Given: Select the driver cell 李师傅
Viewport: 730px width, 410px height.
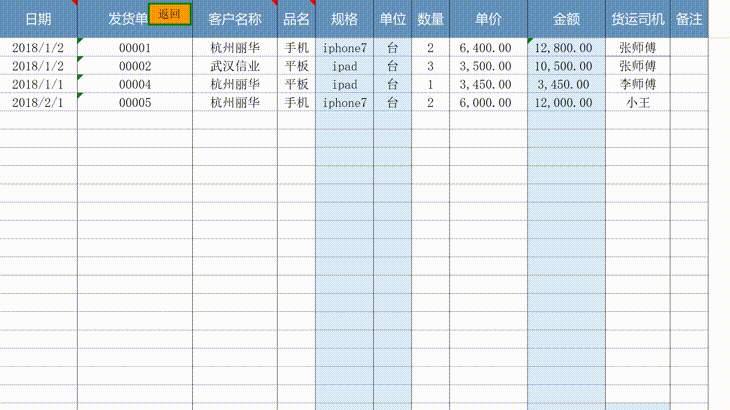Looking at the screenshot, I should pyautogui.click(x=637, y=85).
